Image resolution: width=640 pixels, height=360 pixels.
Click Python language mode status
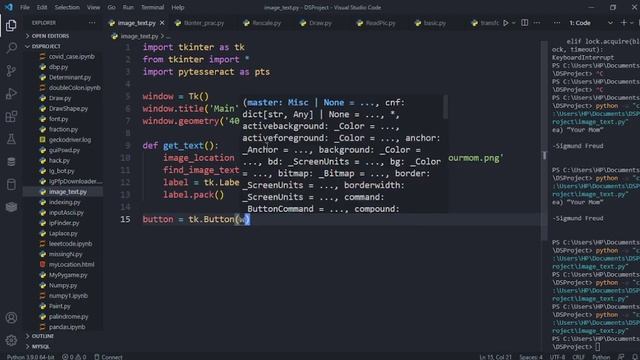[601, 357]
